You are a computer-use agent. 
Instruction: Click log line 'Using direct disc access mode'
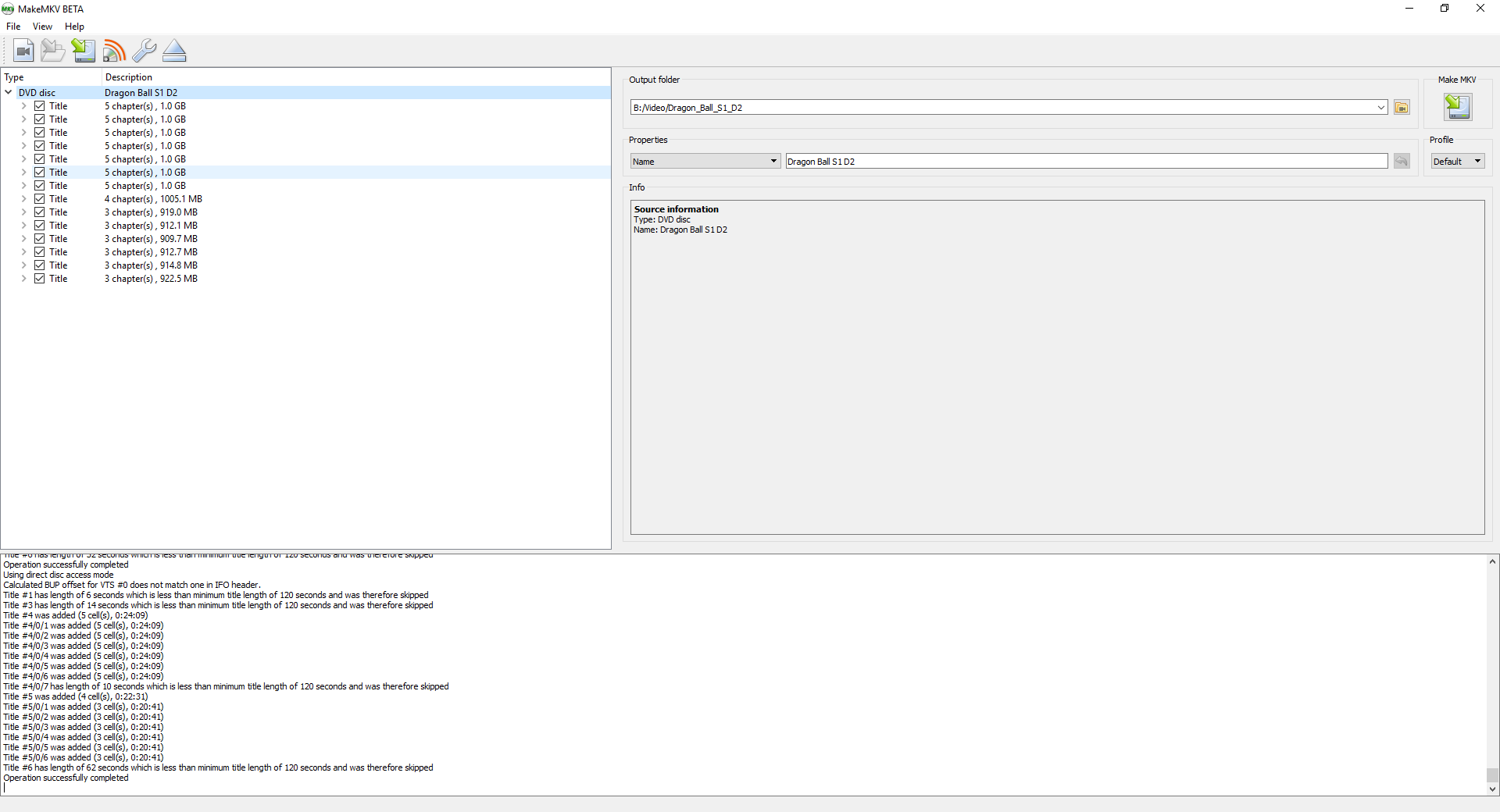point(59,575)
